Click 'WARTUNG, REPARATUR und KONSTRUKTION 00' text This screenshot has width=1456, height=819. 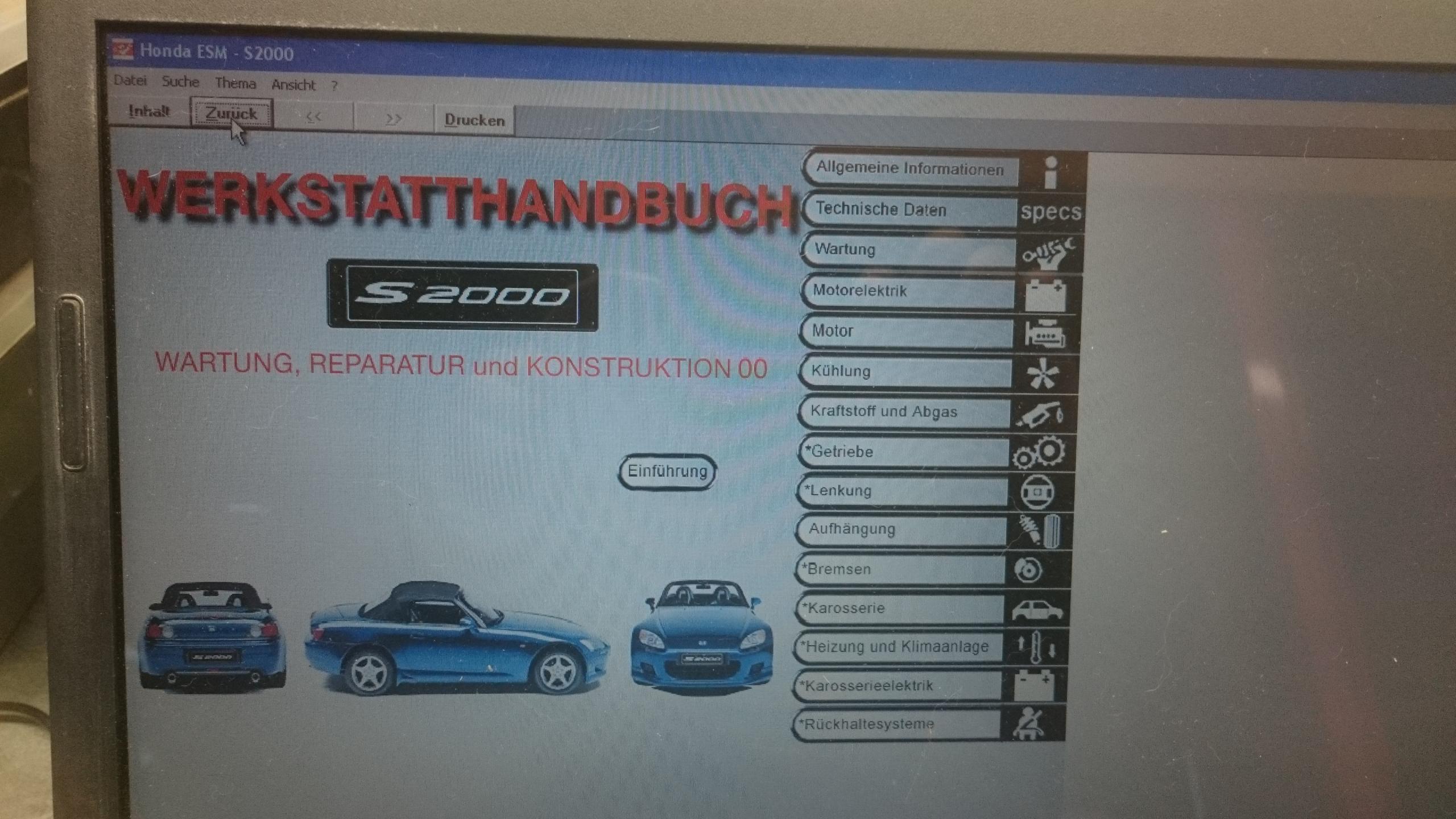(461, 365)
